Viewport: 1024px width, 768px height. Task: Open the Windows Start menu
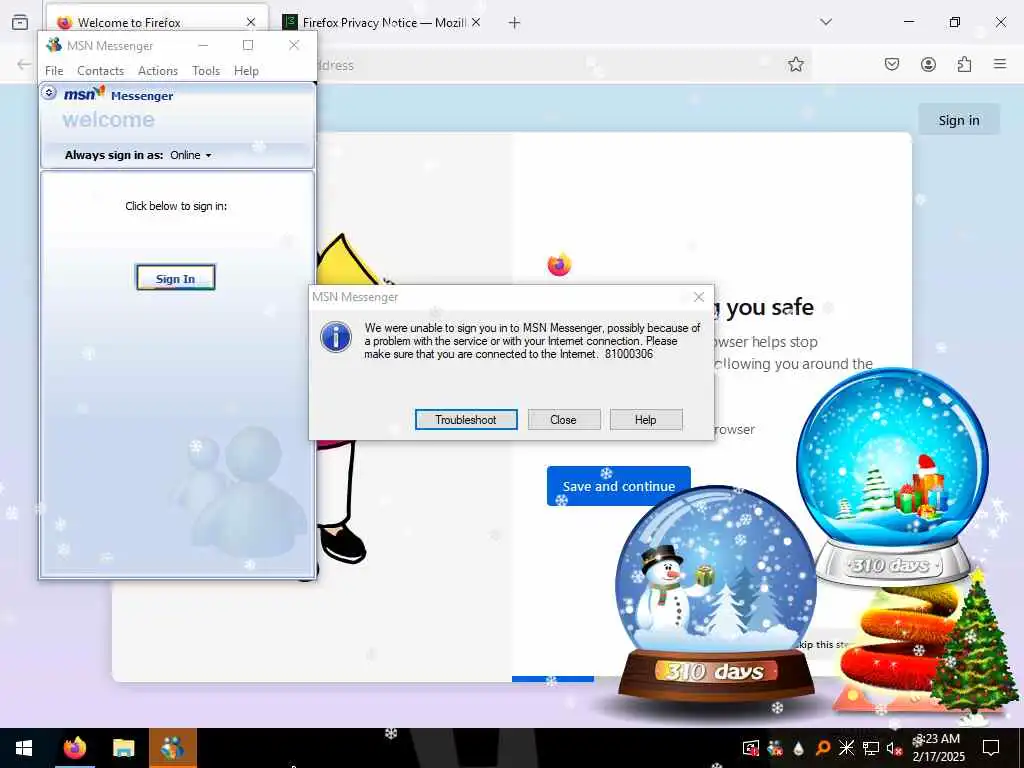tap(24, 748)
